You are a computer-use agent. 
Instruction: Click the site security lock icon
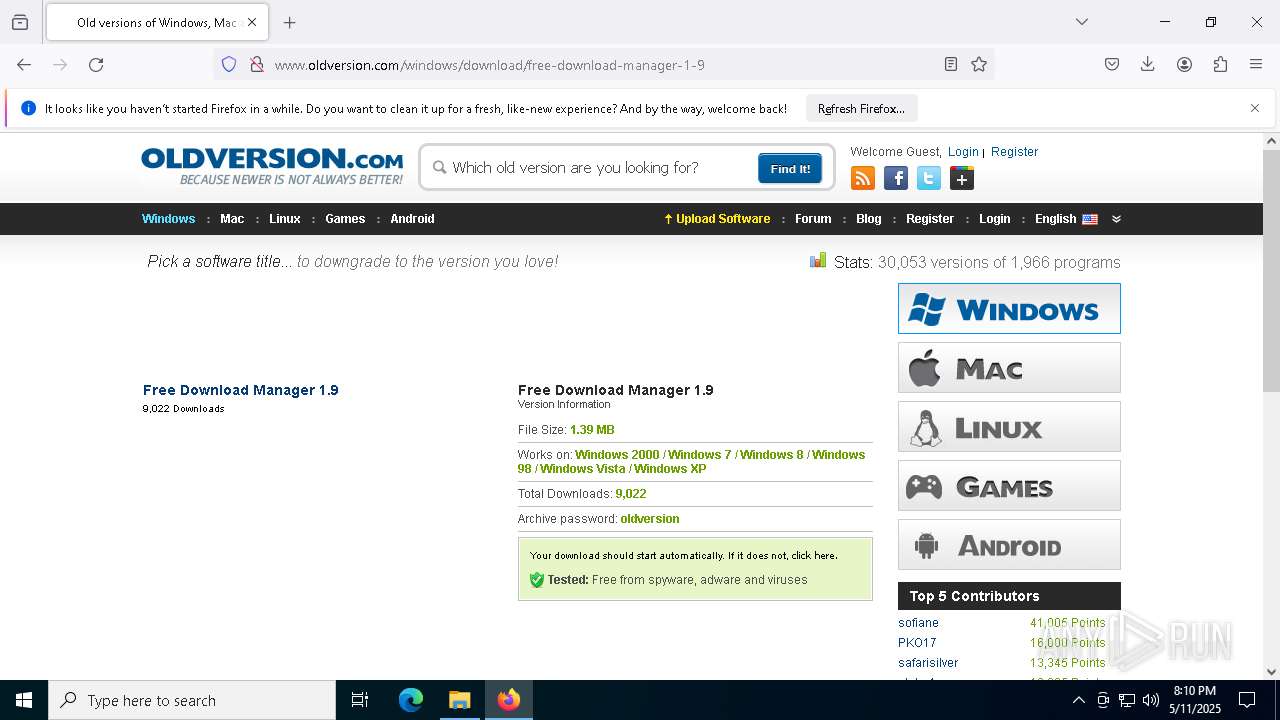point(257,65)
